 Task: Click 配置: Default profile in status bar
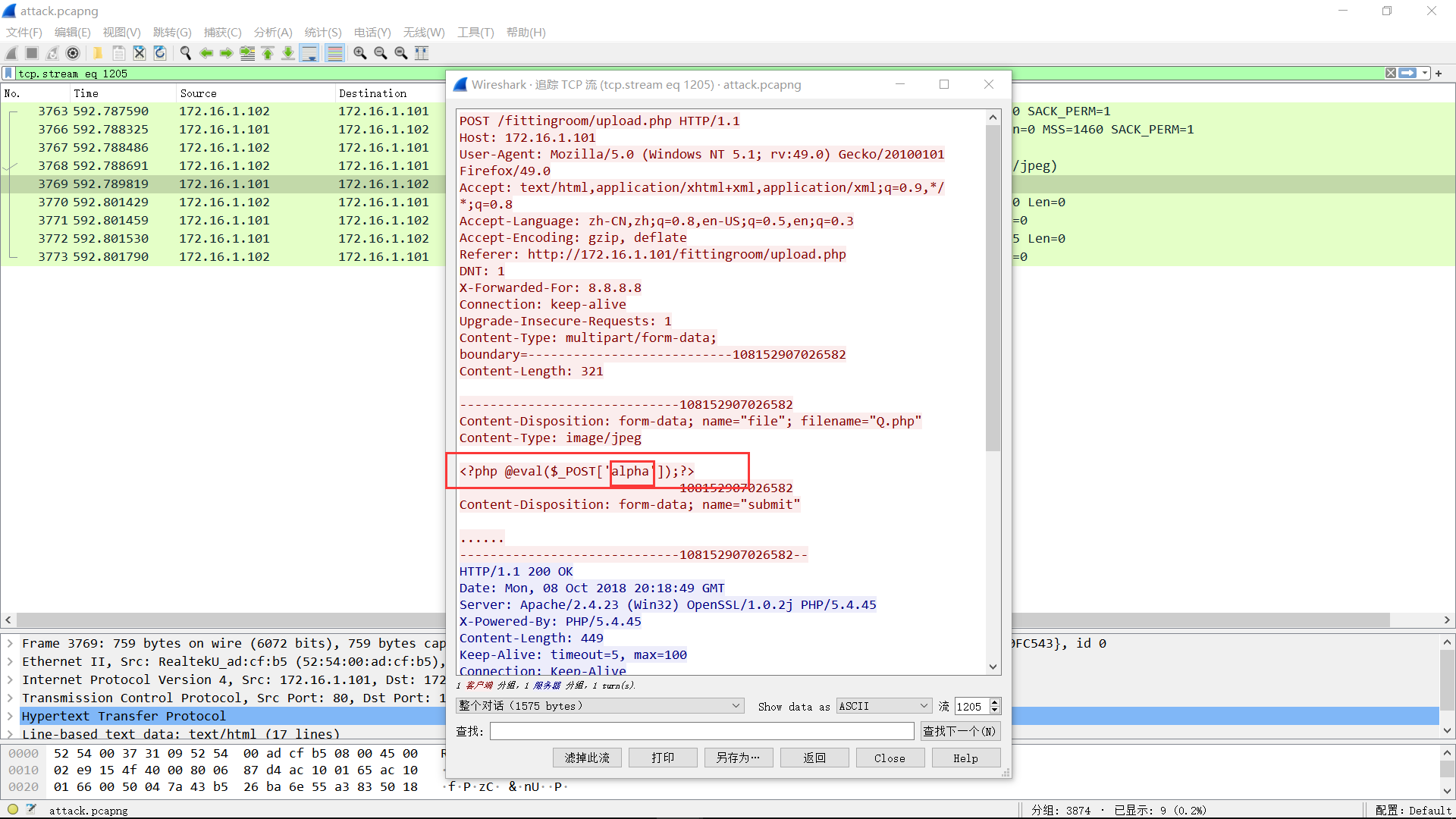tap(1413, 810)
